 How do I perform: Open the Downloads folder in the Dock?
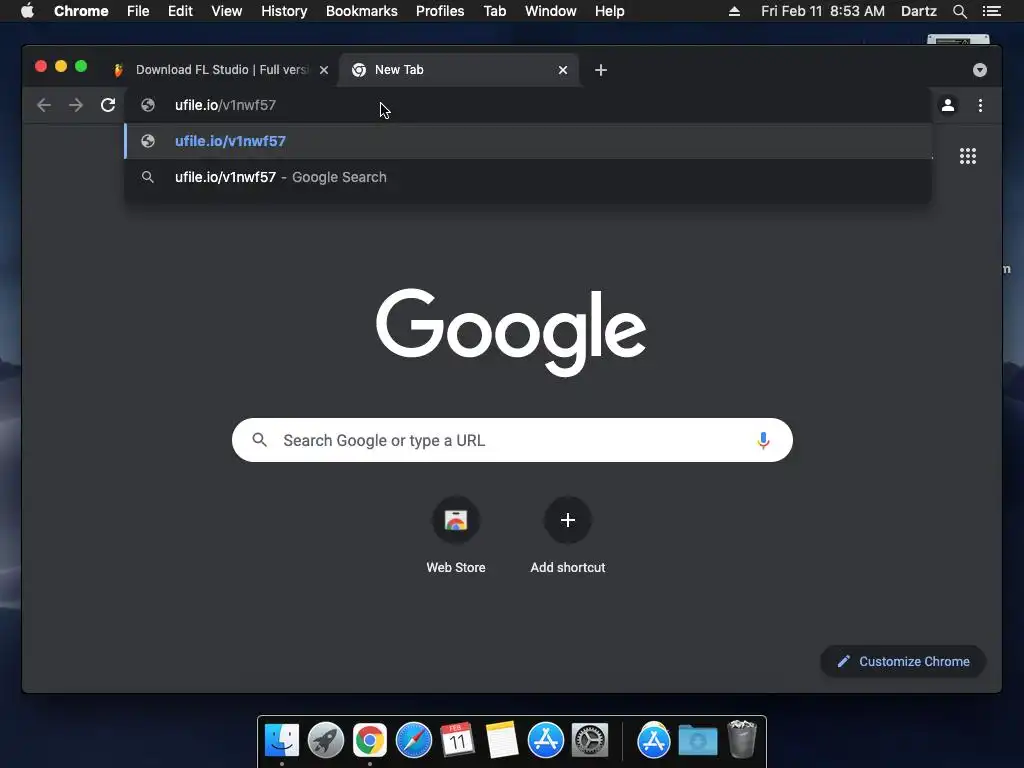(x=697, y=740)
